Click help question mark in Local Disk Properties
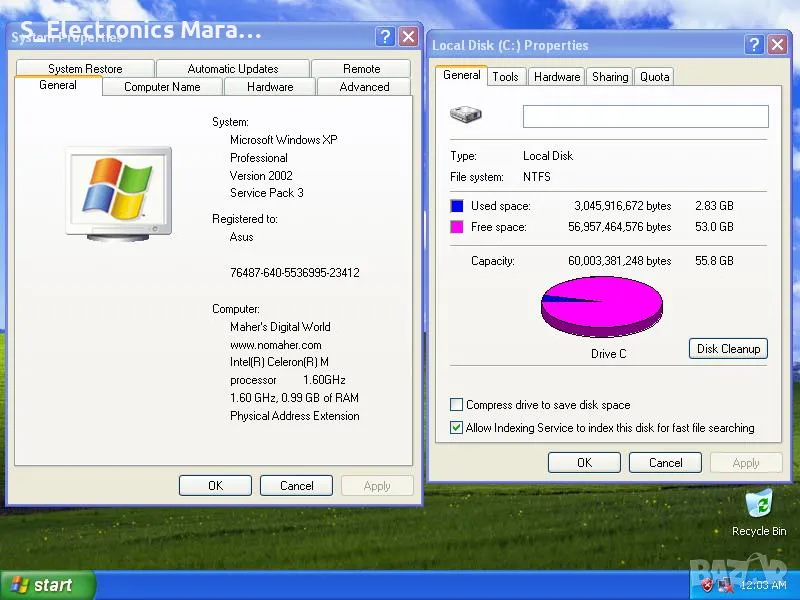 pyautogui.click(x=754, y=45)
